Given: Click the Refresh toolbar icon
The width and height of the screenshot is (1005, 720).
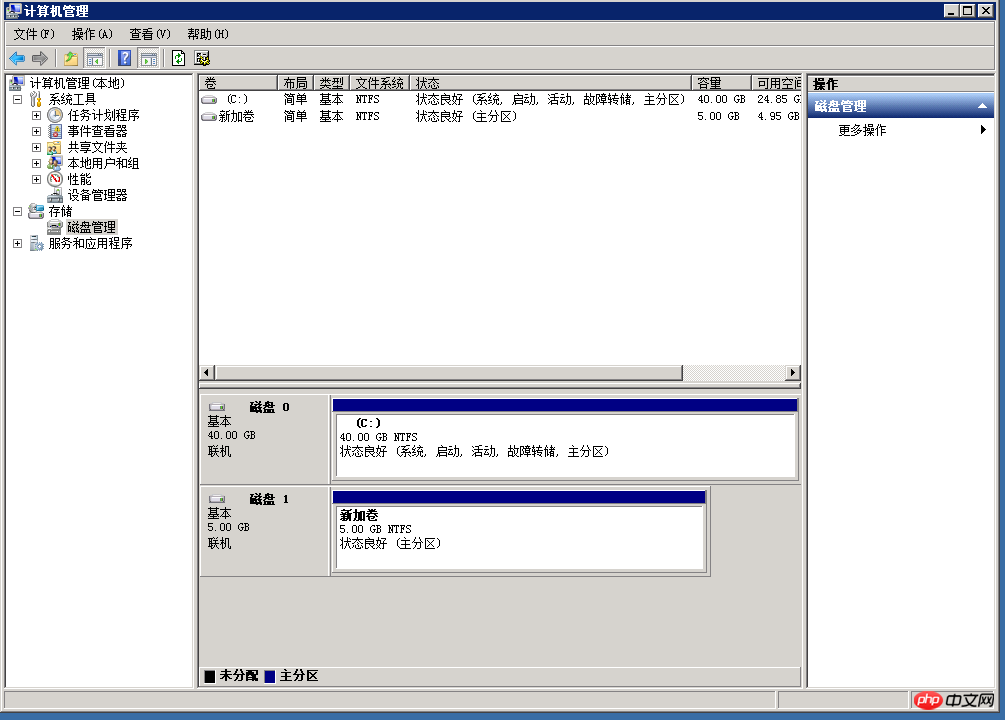Looking at the screenshot, I should coord(178,59).
